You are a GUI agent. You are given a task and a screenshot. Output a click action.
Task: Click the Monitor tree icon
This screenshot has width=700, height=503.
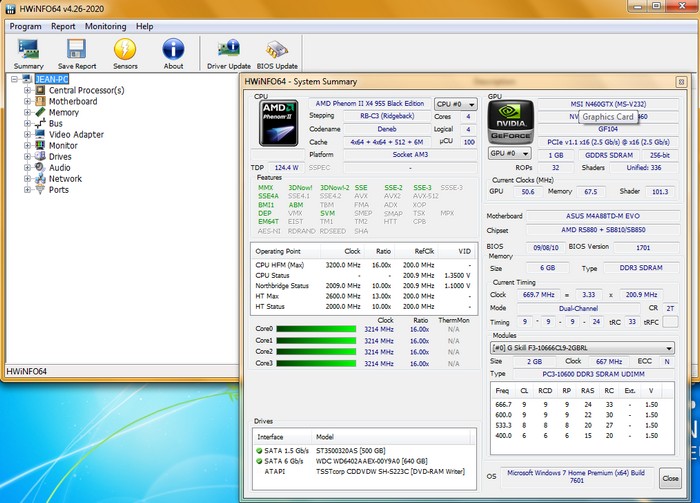(40, 145)
